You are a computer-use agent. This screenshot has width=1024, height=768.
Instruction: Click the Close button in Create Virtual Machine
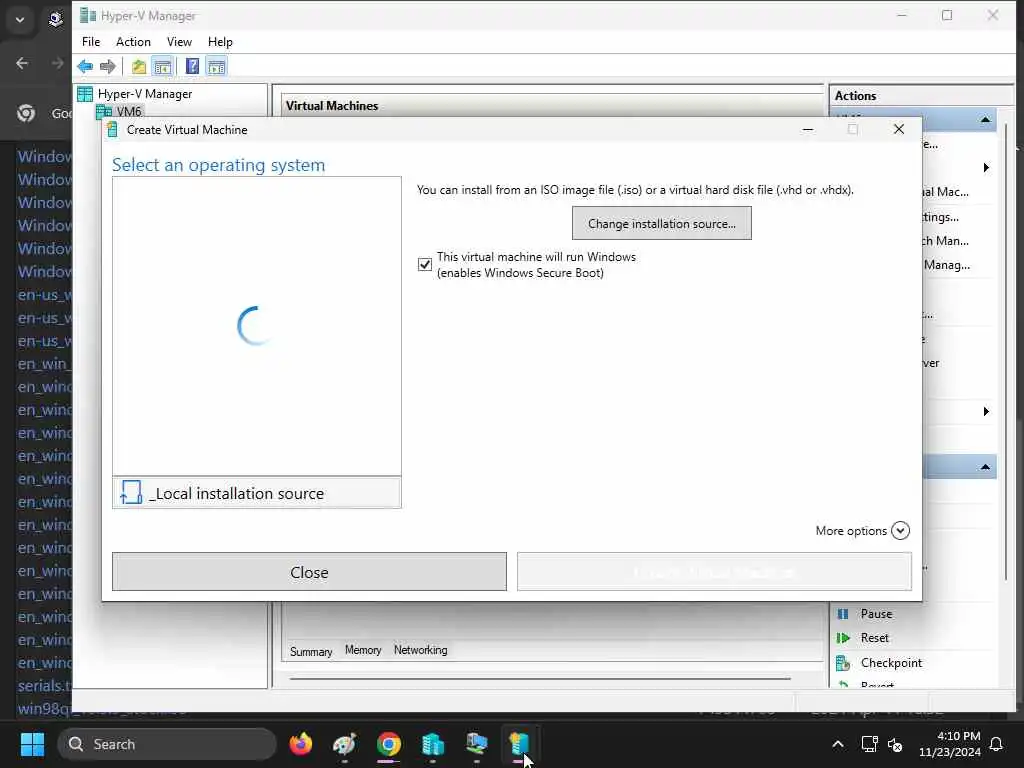tap(309, 572)
